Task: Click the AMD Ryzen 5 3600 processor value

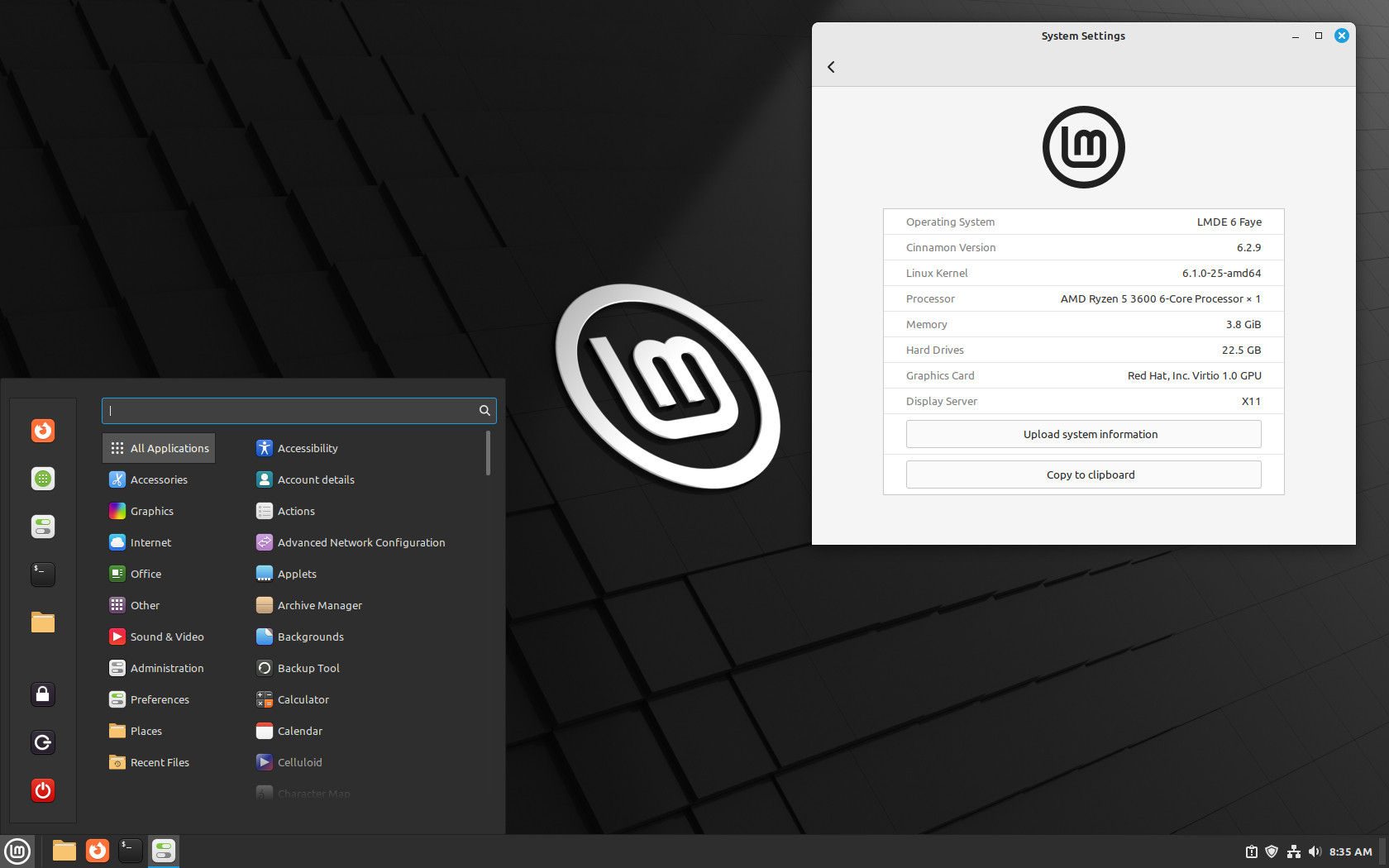Action: point(1160,298)
